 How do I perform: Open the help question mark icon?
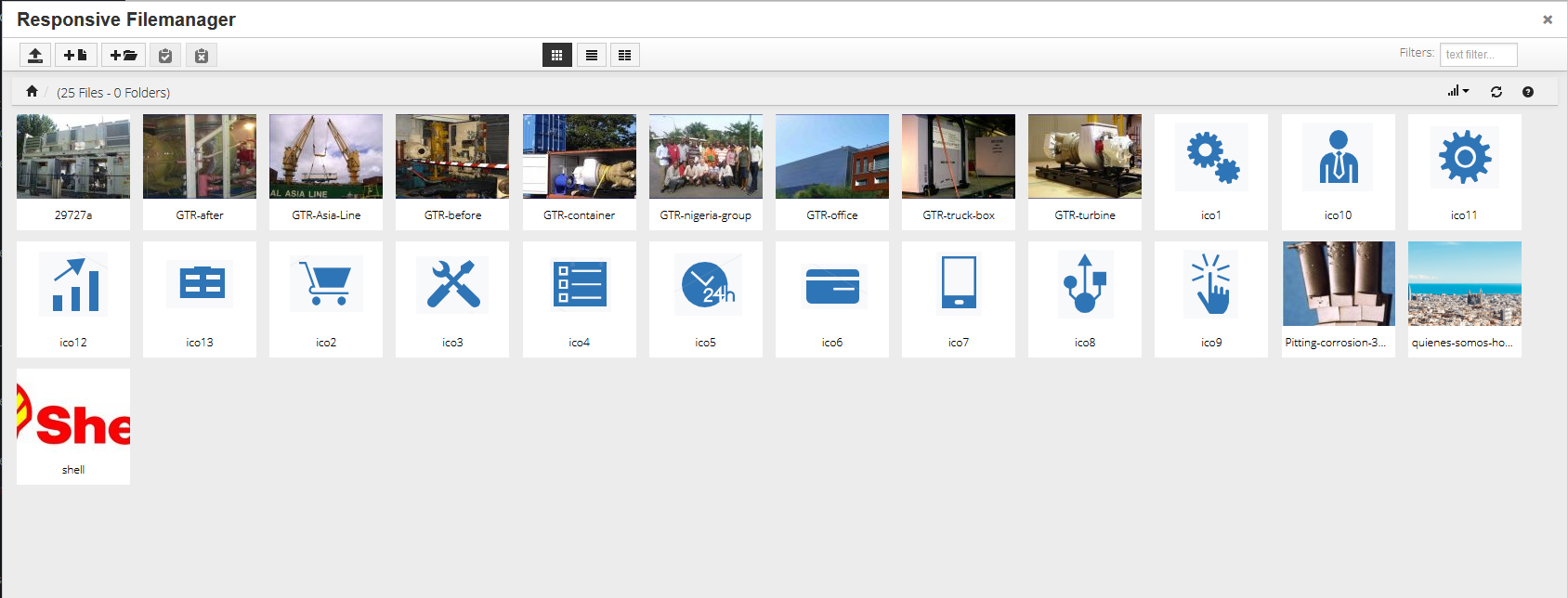tap(1528, 92)
